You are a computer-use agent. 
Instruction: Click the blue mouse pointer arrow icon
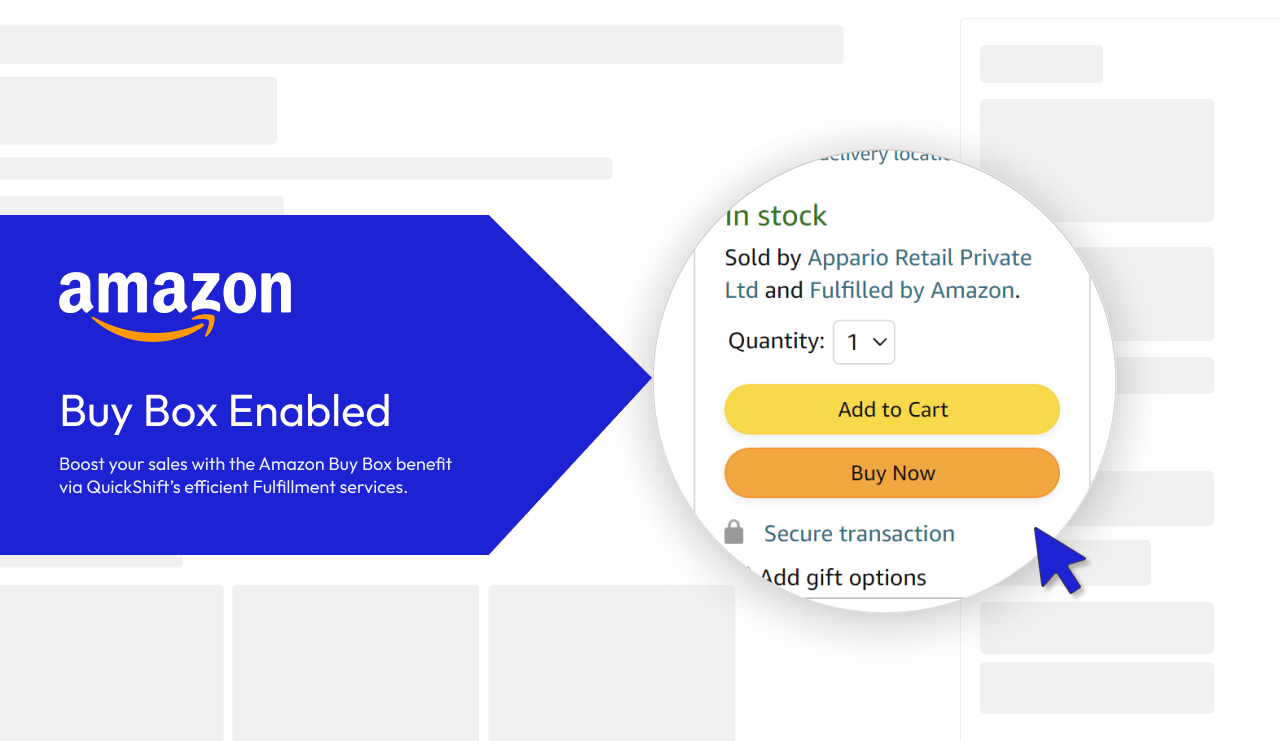pos(1058,560)
